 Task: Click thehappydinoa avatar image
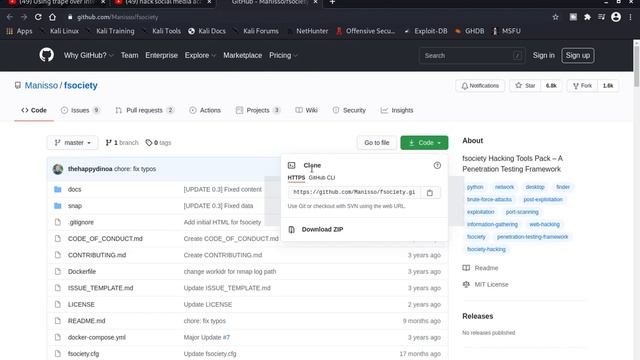point(58,169)
